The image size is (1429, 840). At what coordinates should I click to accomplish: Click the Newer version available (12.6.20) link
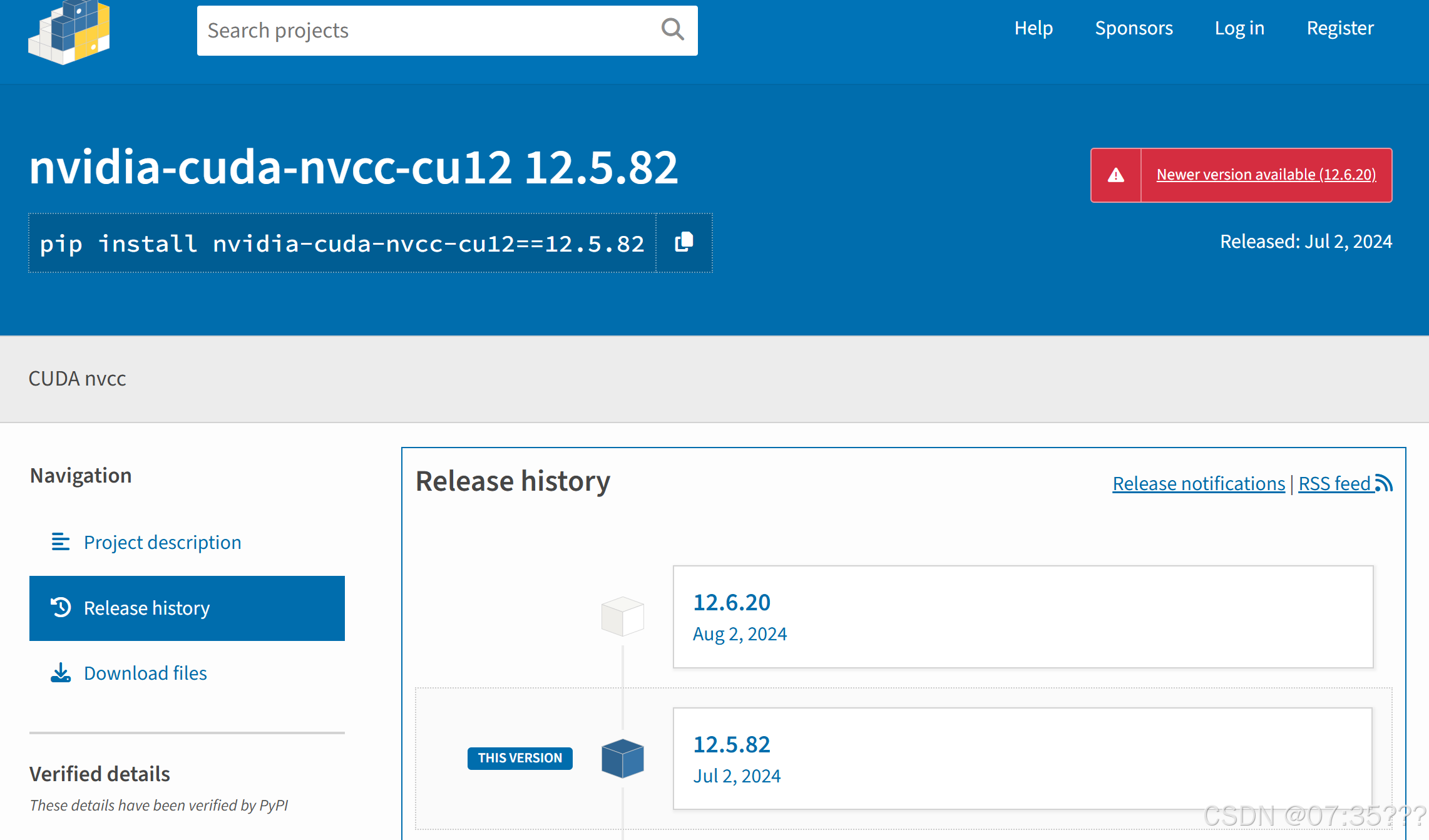click(1266, 175)
